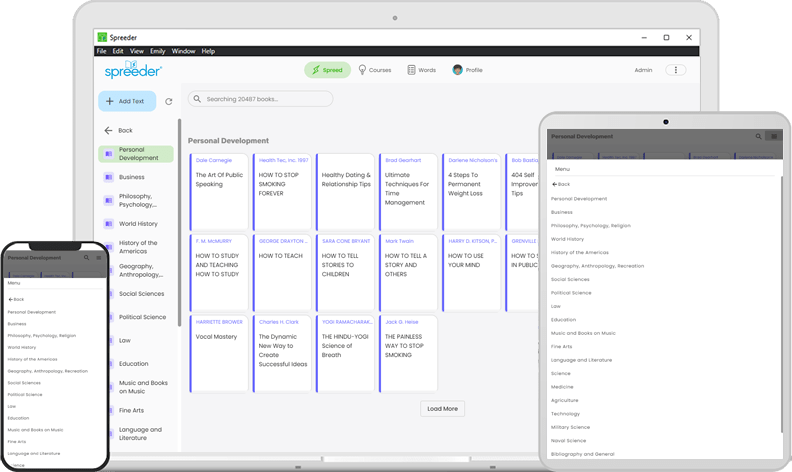Open The Art Of Public Speaking book card
Screen dimensions: 792x472
tap(219, 192)
